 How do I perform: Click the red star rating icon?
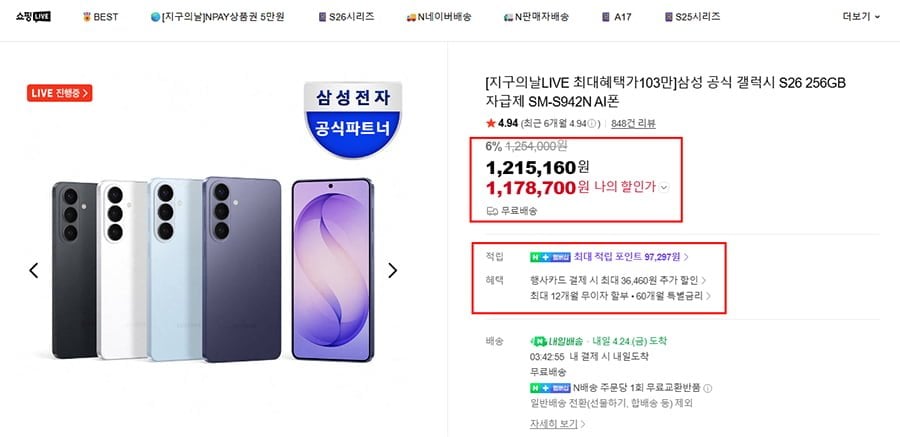489,124
